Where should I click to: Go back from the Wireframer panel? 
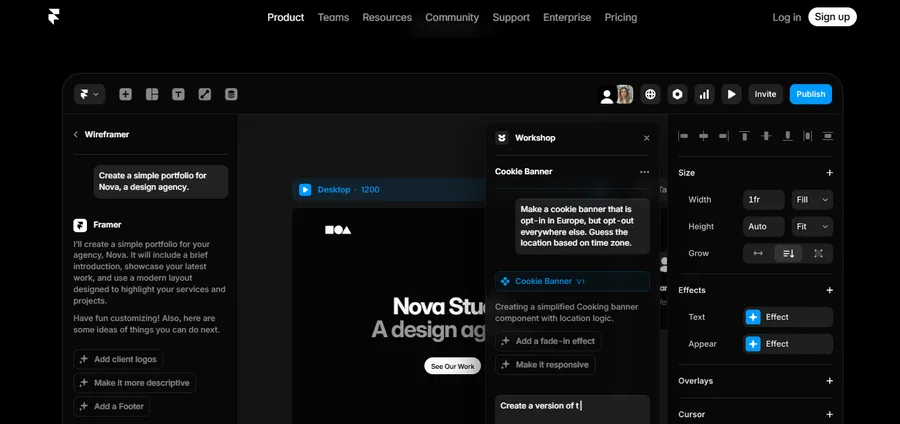(x=76, y=134)
